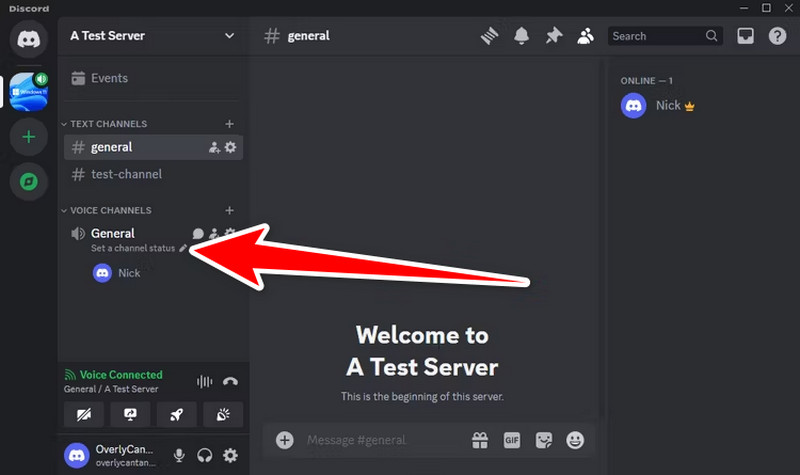Mute the microphone in the user panel
Viewport: 800px width, 475px height.
point(180,455)
